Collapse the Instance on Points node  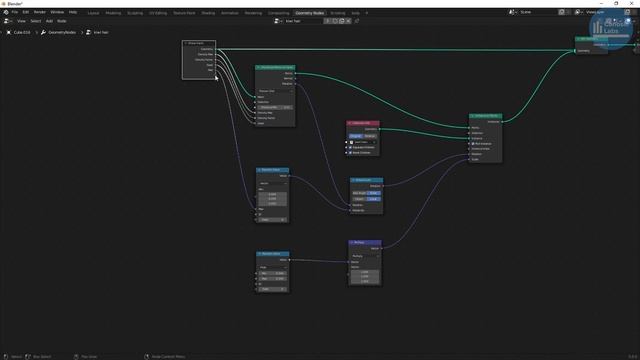[472, 116]
